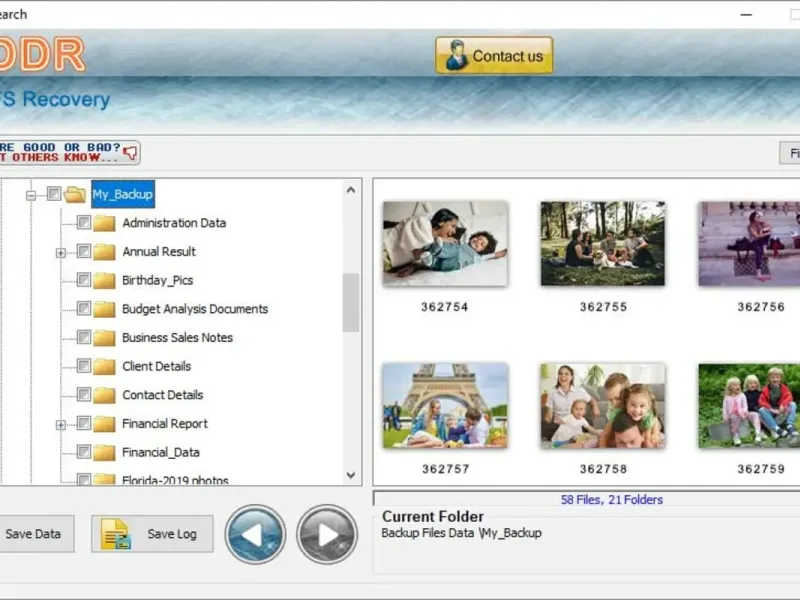The height and width of the screenshot is (600, 800).
Task: Select the My_Backup tree label
Action: point(122,194)
